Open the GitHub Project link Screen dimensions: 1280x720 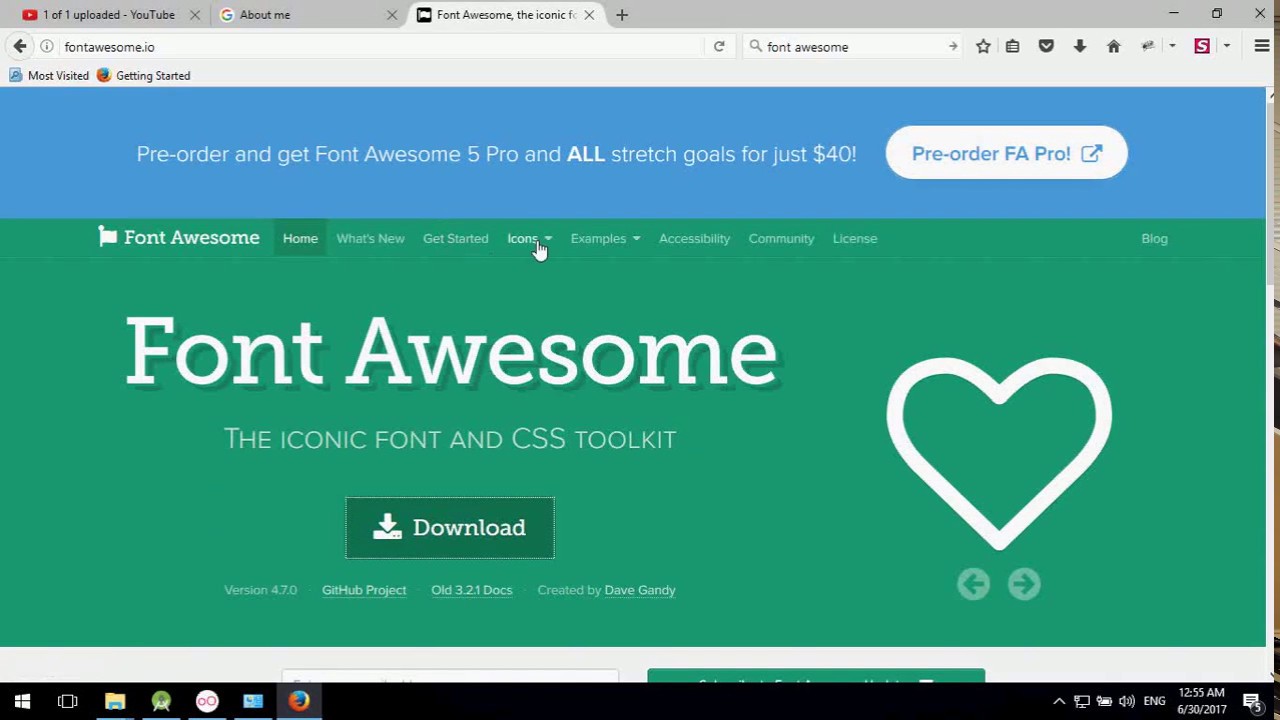[x=363, y=589]
